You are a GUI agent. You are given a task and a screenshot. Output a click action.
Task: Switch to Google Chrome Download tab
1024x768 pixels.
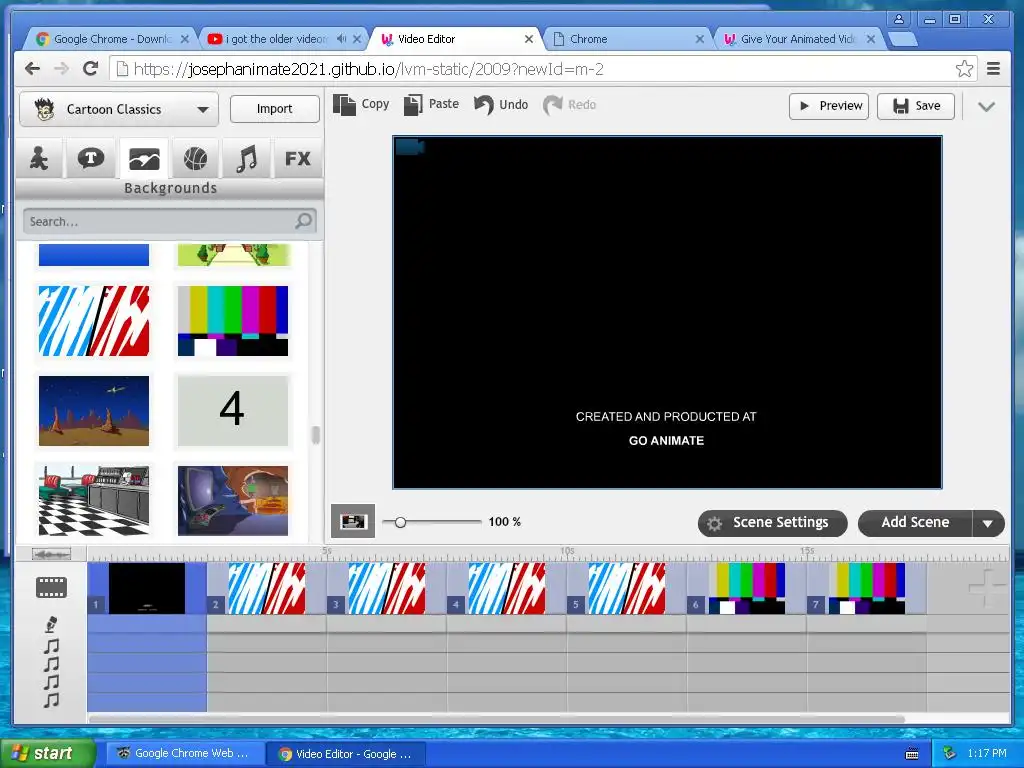click(111, 39)
